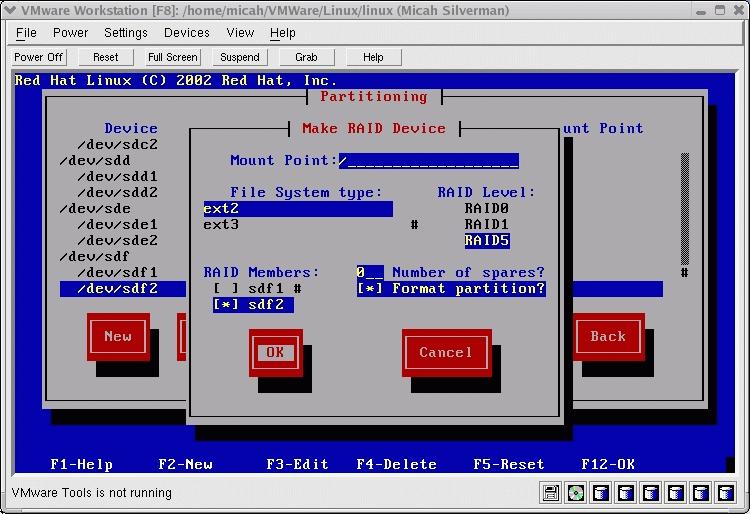Click the Mount Point text field

[428, 160]
